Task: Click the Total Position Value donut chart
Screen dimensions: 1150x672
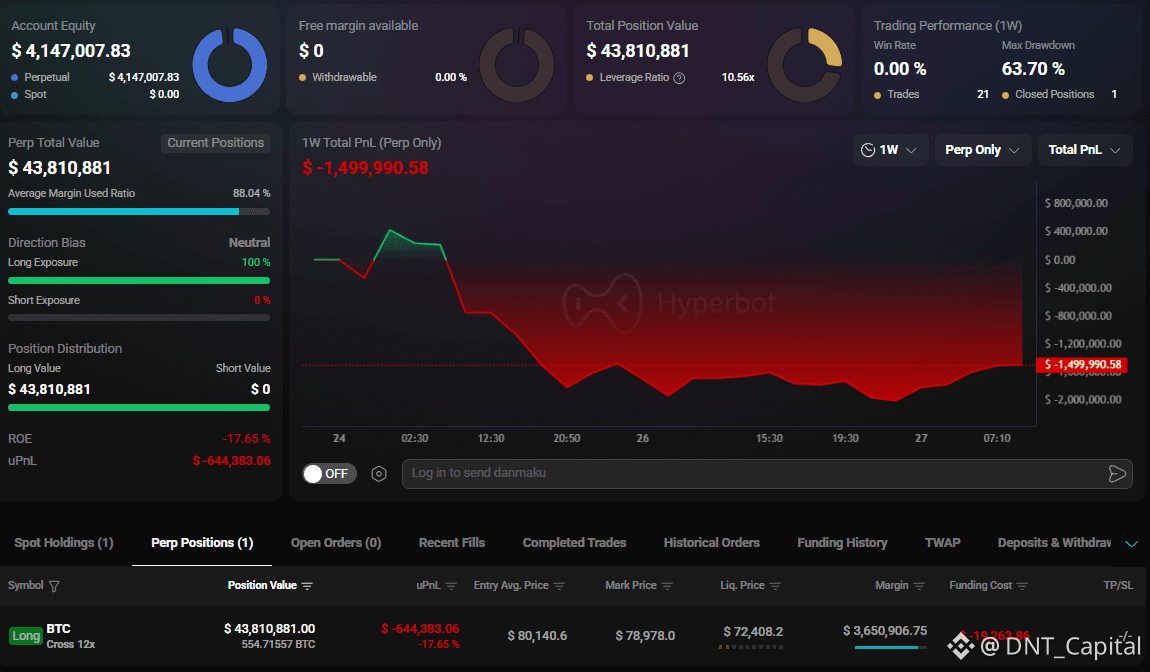Action: [805, 65]
